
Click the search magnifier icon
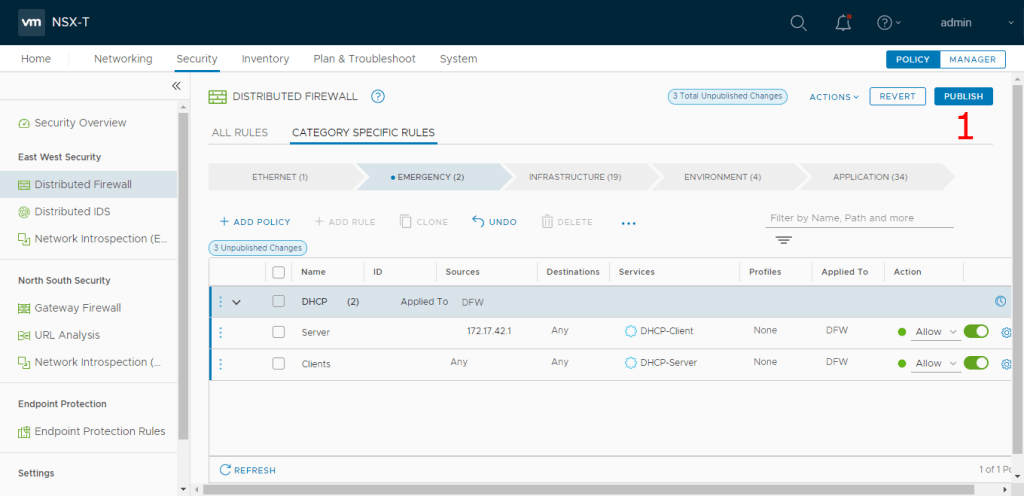798,23
